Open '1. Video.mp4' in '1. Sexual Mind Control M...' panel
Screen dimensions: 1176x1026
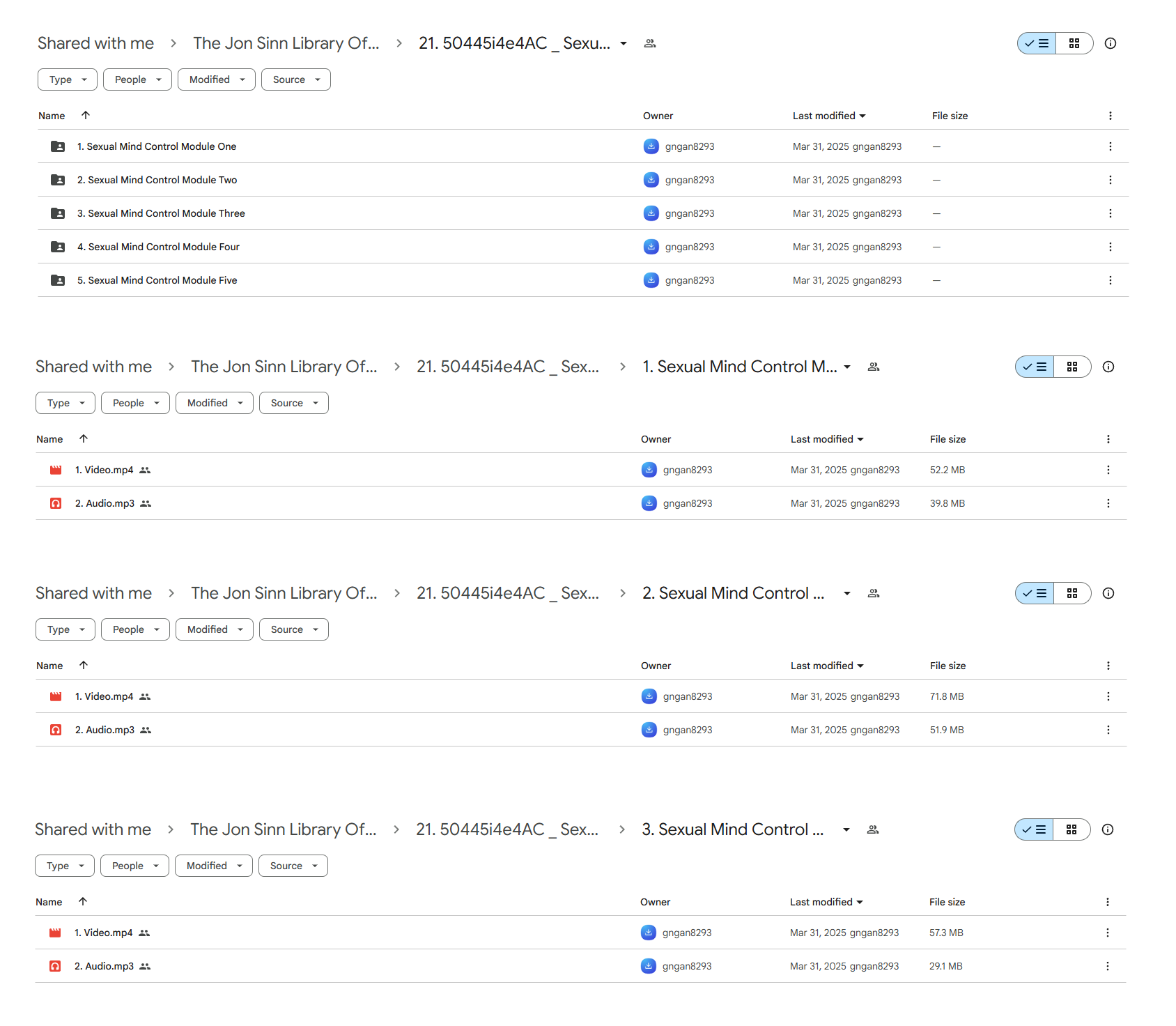104,470
